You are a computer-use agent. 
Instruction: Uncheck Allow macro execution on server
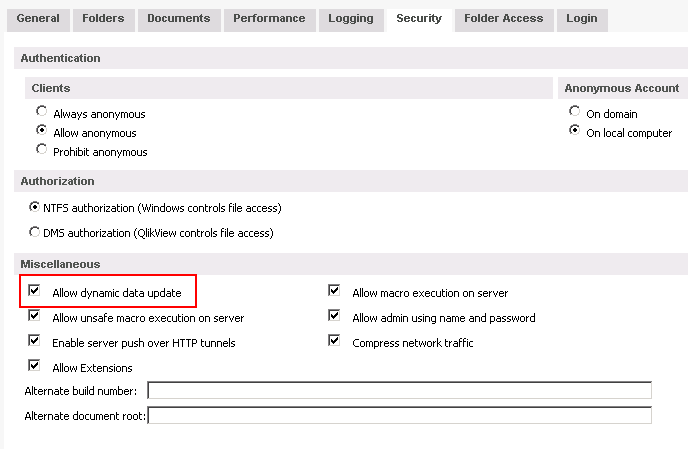click(335, 291)
